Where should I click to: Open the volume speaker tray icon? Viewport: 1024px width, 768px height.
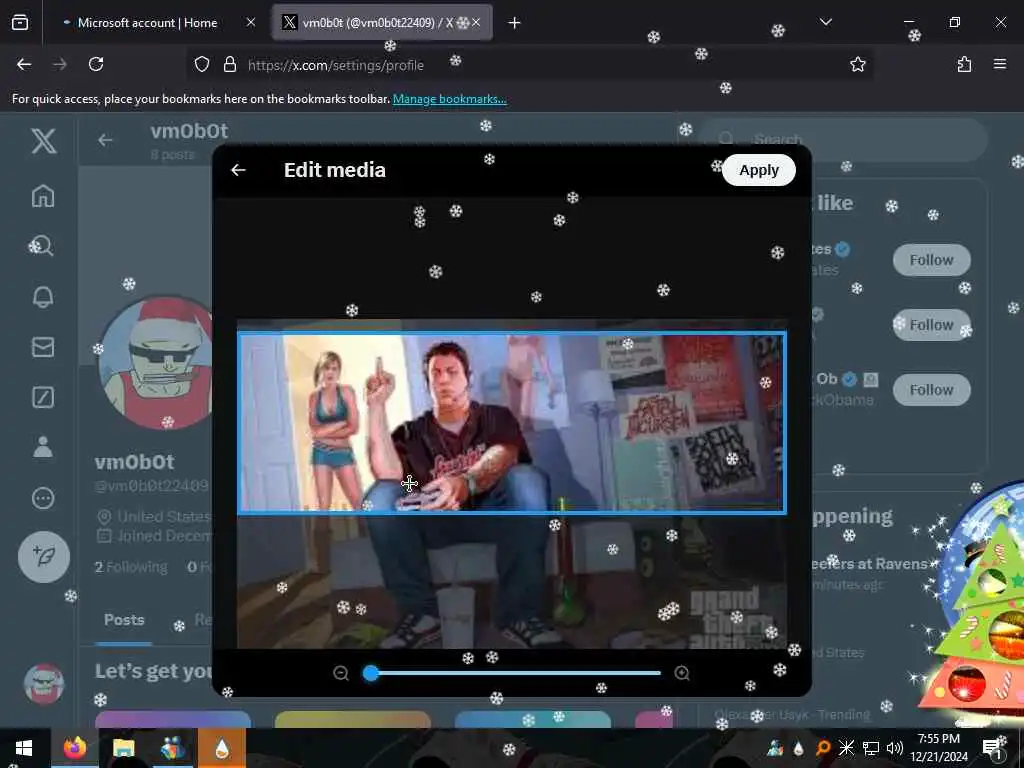(895, 748)
